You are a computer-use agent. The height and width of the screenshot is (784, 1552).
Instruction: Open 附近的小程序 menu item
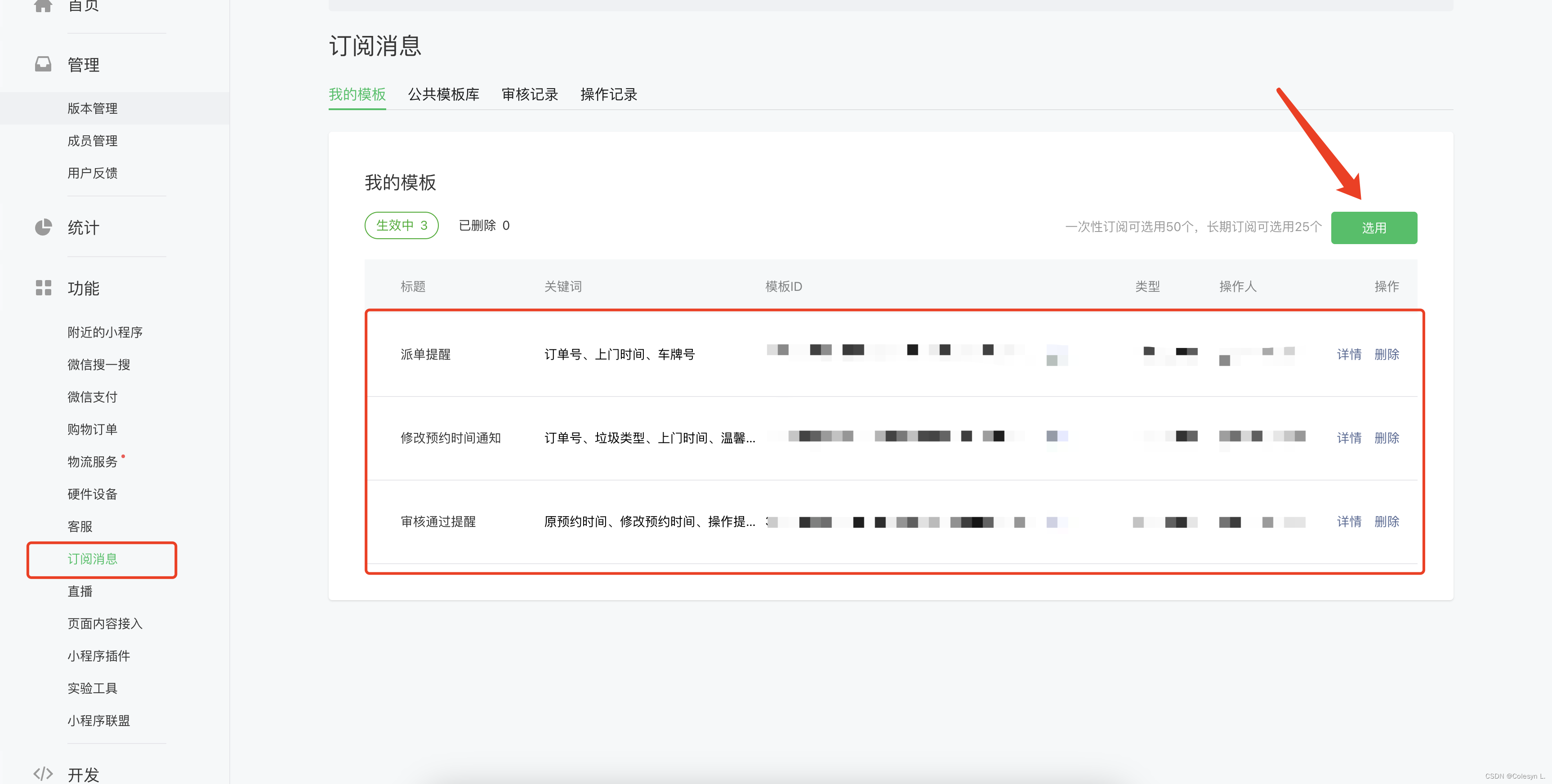click(x=105, y=333)
